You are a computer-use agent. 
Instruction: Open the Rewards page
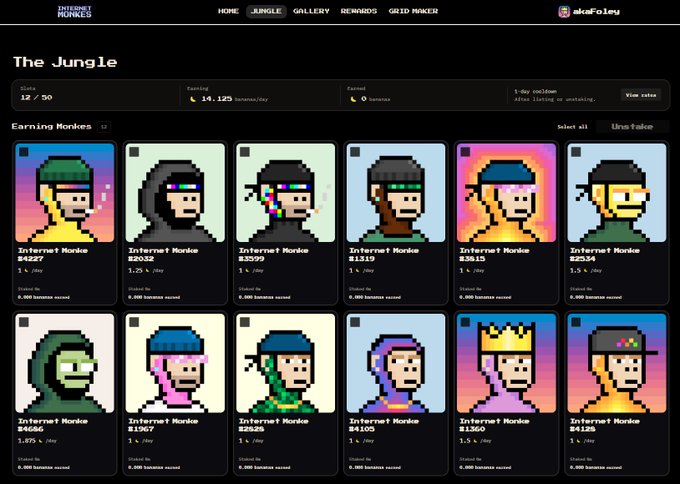coord(359,11)
